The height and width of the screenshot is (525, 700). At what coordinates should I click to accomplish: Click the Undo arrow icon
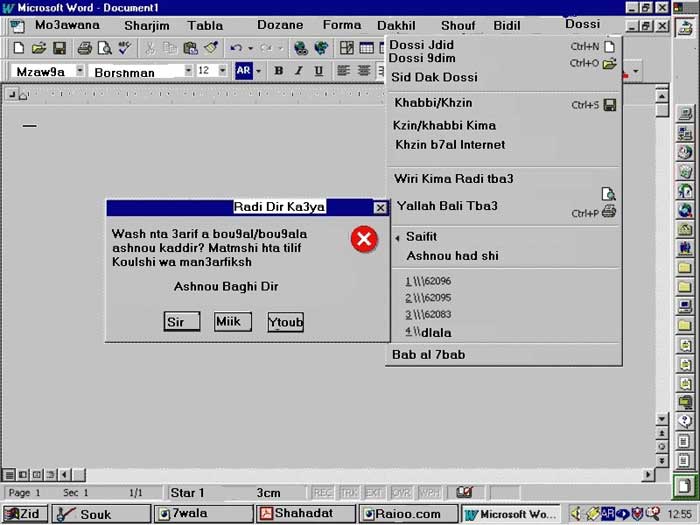tap(236, 47)
